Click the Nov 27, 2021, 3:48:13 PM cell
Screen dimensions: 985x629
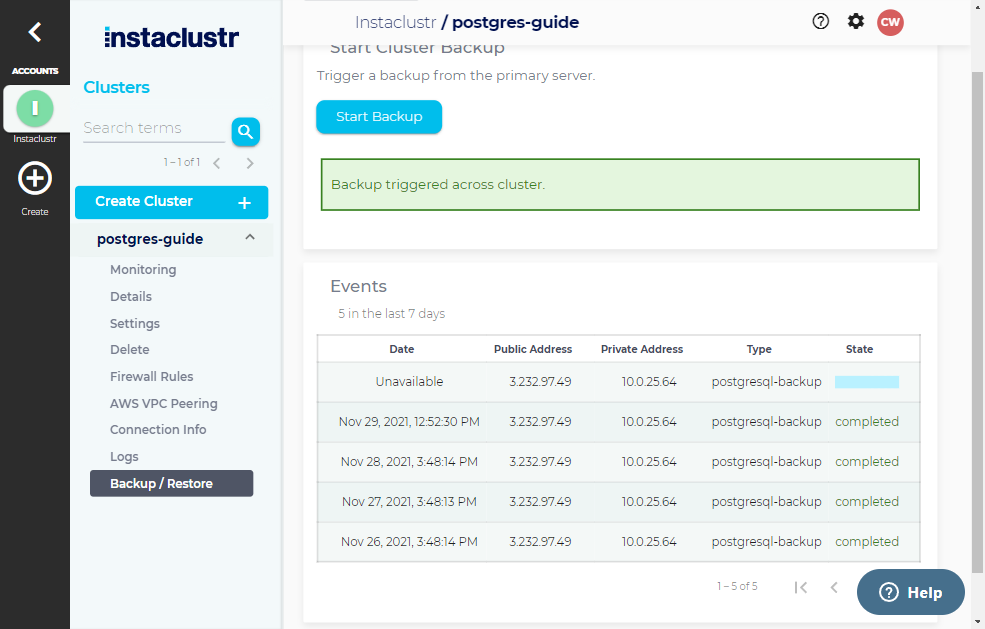pos(409,502)
